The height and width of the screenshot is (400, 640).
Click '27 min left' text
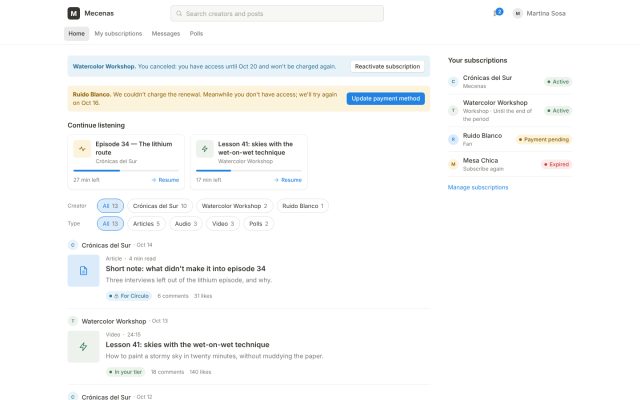(x=87, y=180)
